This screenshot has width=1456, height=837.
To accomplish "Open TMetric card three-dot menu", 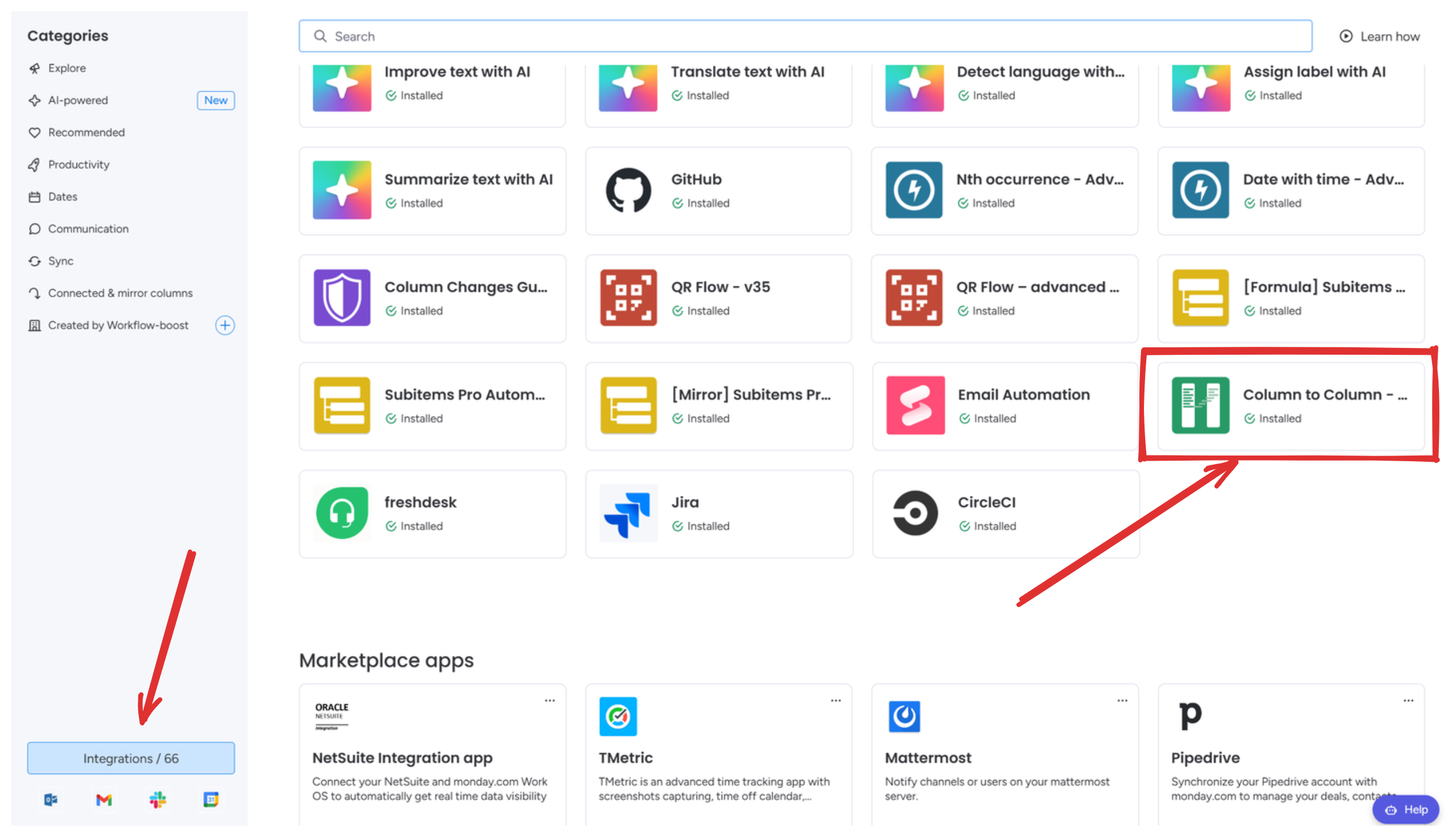I will click(836, 701).
